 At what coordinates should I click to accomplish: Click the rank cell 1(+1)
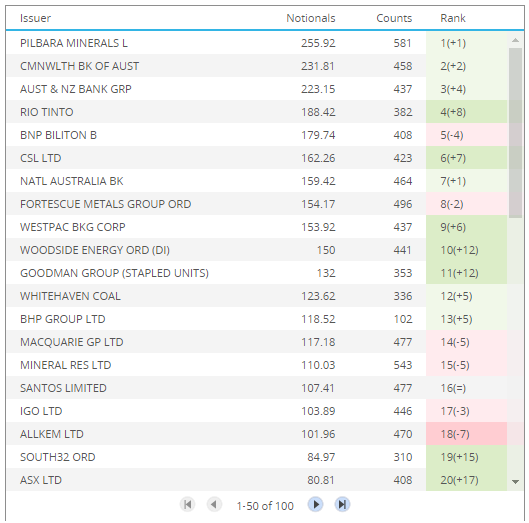click(x=467, y=43)
